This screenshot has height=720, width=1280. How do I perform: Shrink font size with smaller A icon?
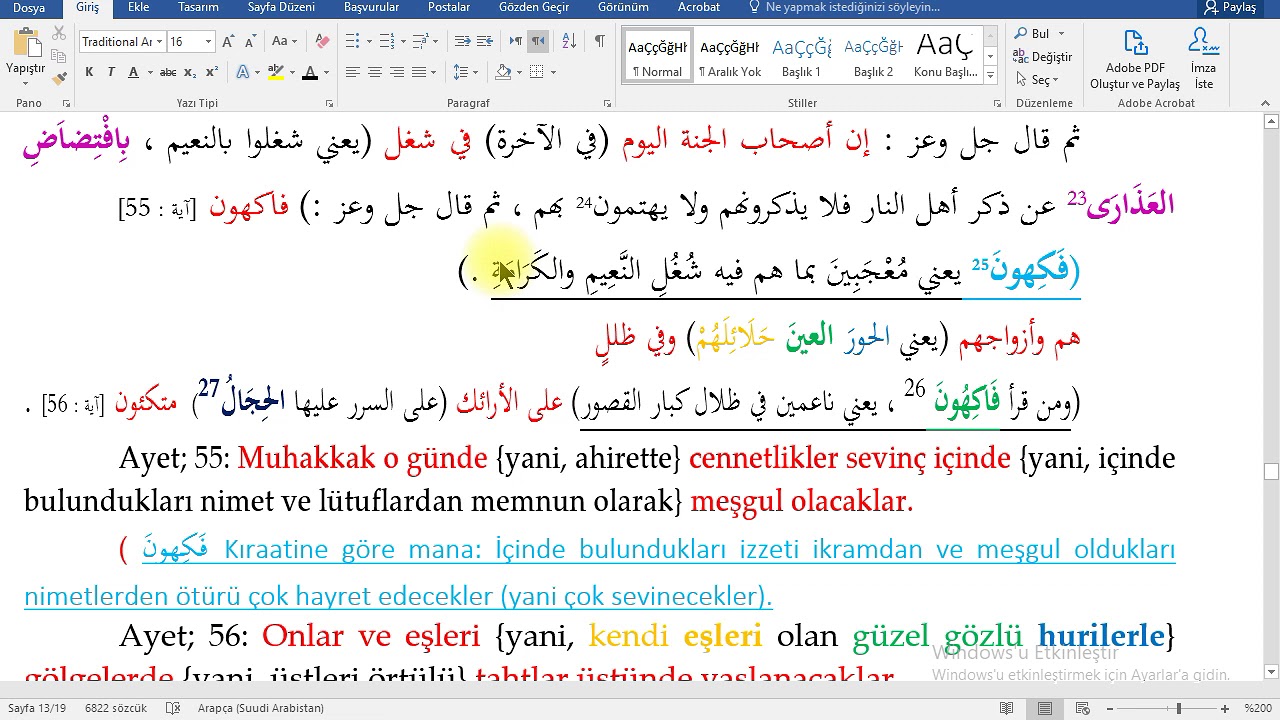point(249,42)
